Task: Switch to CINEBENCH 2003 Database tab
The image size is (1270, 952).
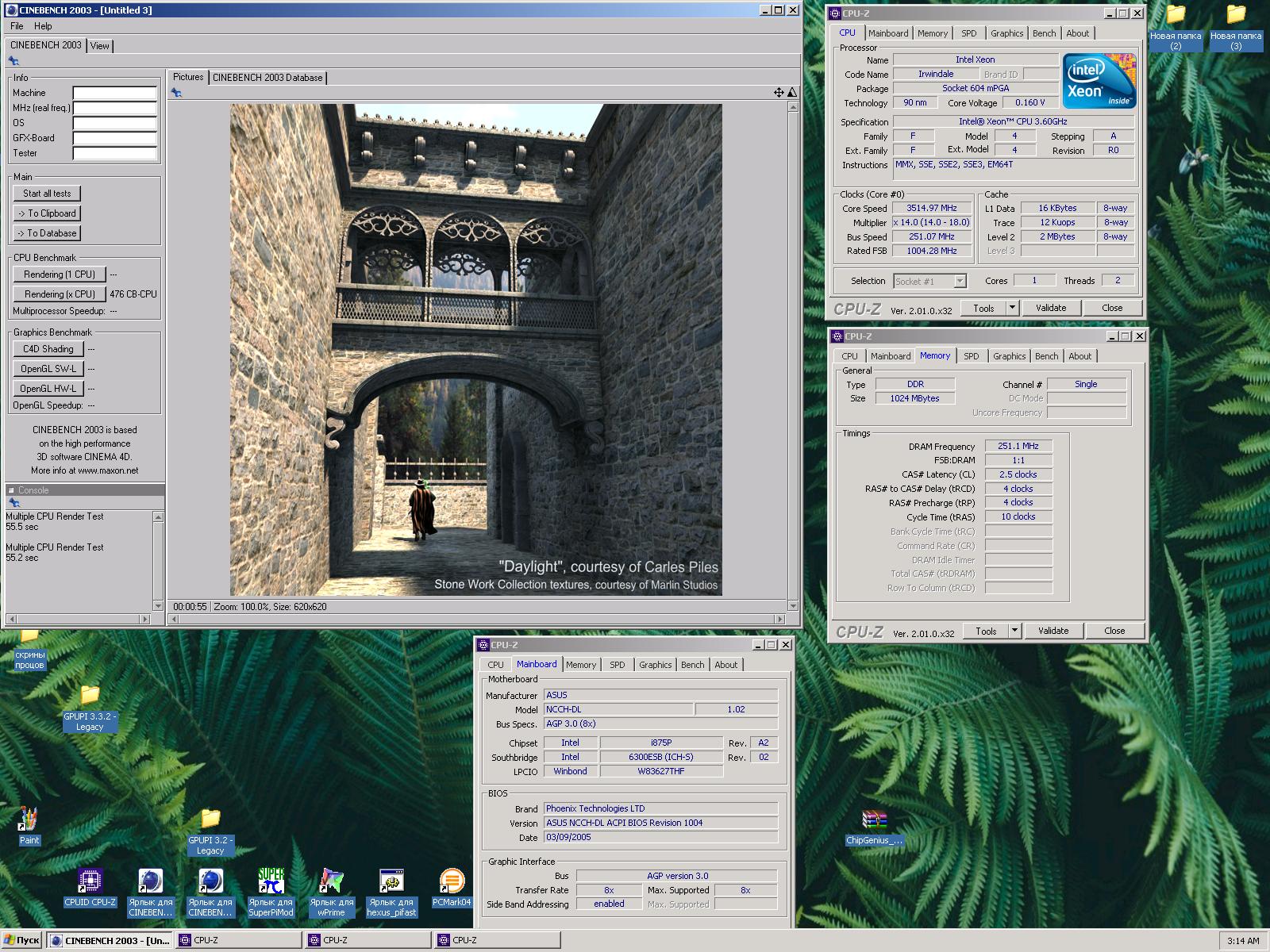Action: pos(267,78)
